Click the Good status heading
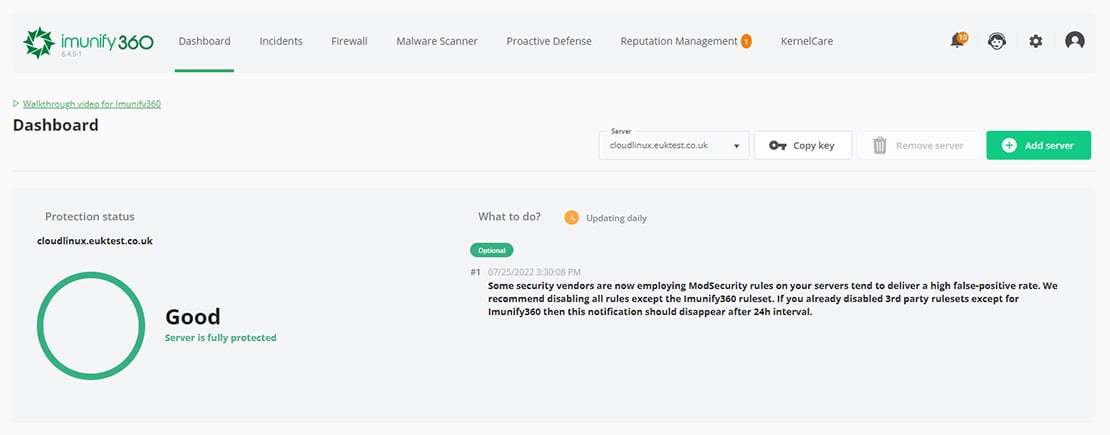 [x=193, y=316]
